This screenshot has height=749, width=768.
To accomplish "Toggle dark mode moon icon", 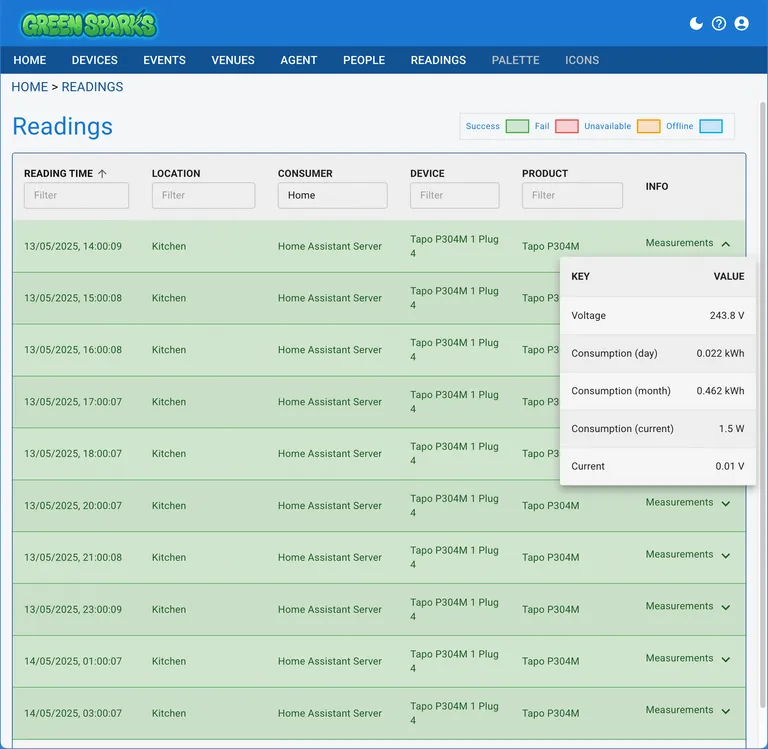I will (x=697, y=23).
